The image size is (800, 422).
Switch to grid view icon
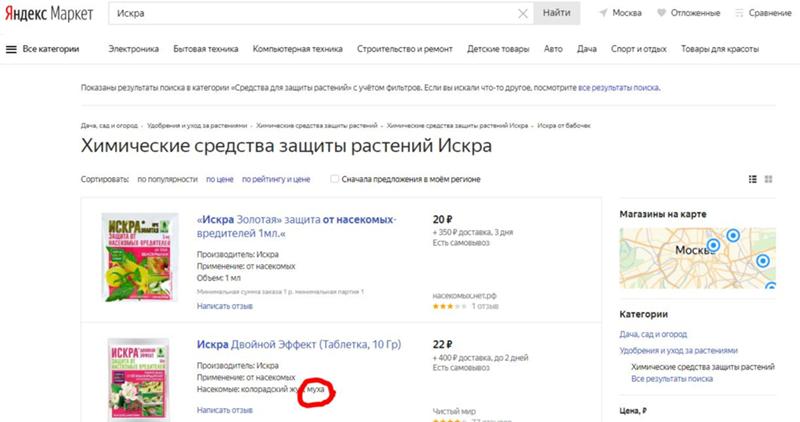[x=768, y=179]
